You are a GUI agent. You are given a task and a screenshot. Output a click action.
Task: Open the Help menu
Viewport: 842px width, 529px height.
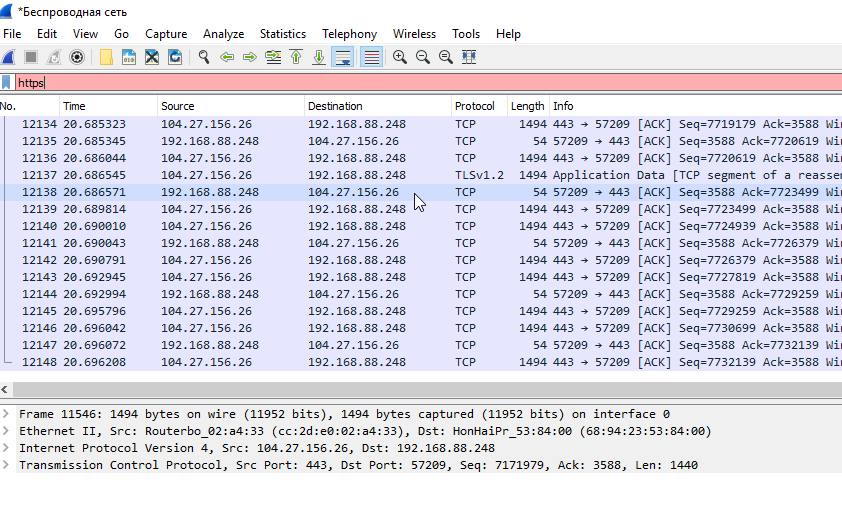tap(508, 34)
